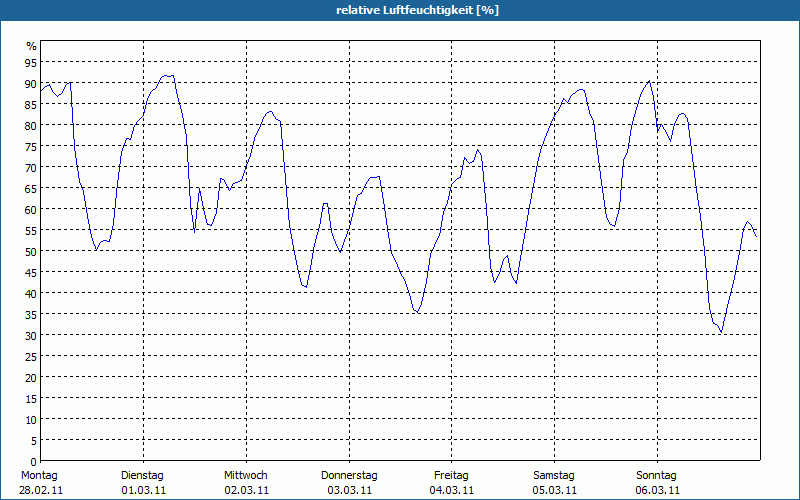Screen dimensions: 800x500
Task: Click the 65 value on the y-axis
Action: (x=31, y=189)
